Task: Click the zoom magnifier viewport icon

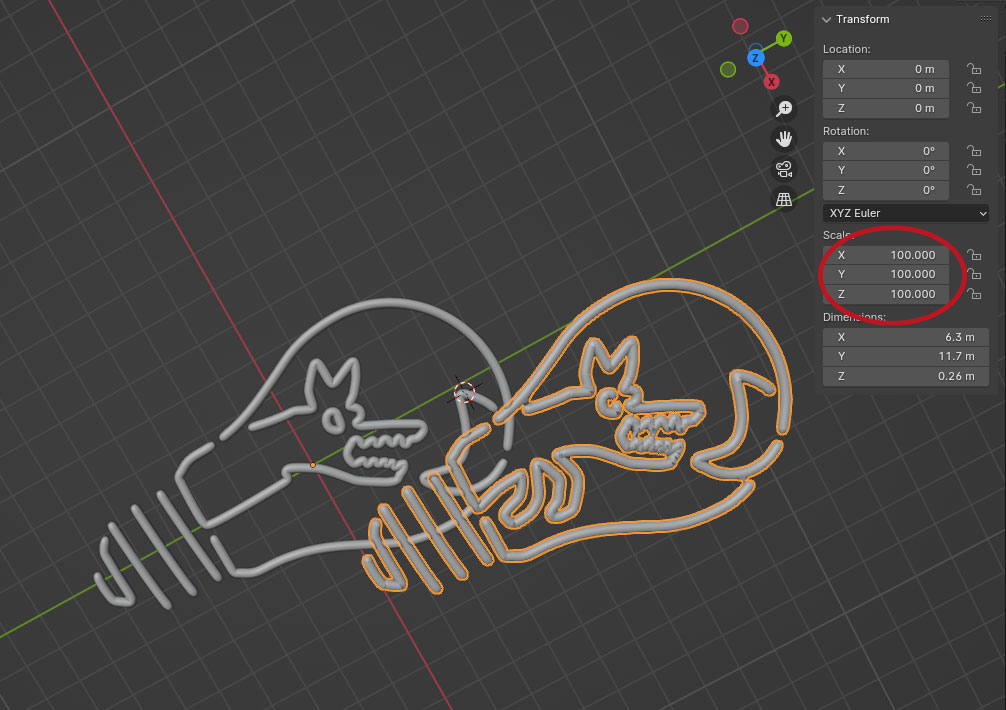Action: (x=784, y=108)
